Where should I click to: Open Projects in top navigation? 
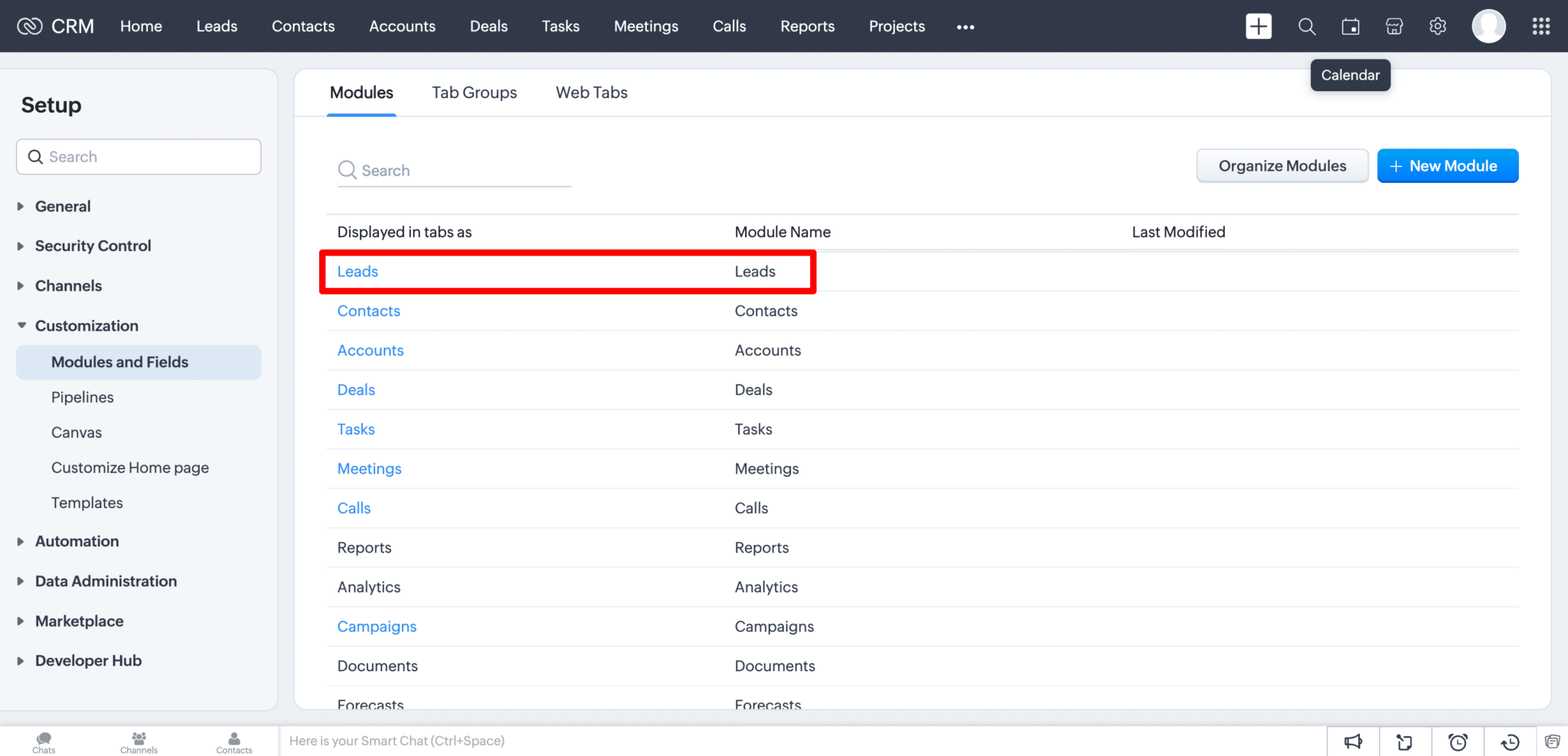point(897,26)
